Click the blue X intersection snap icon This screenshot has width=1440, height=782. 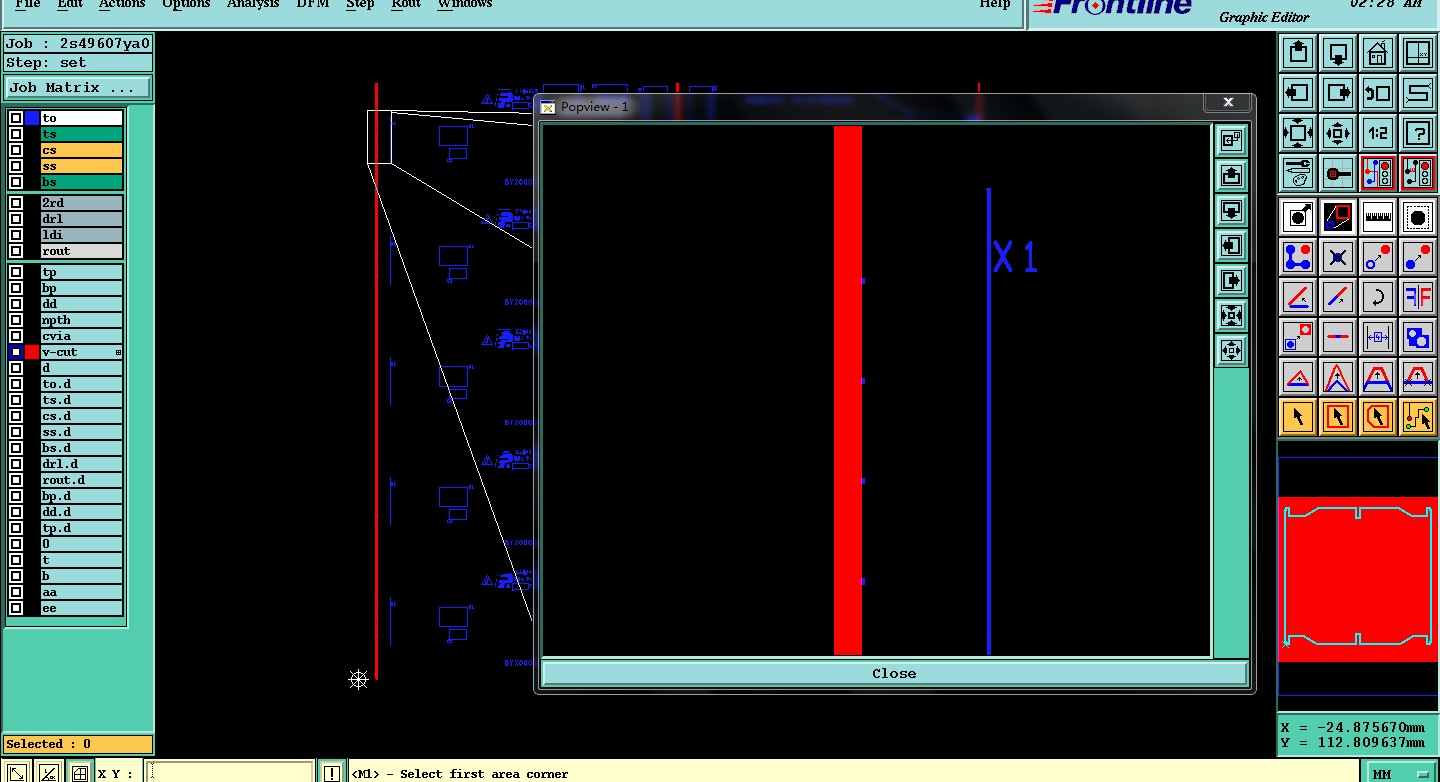(1338, 257)
